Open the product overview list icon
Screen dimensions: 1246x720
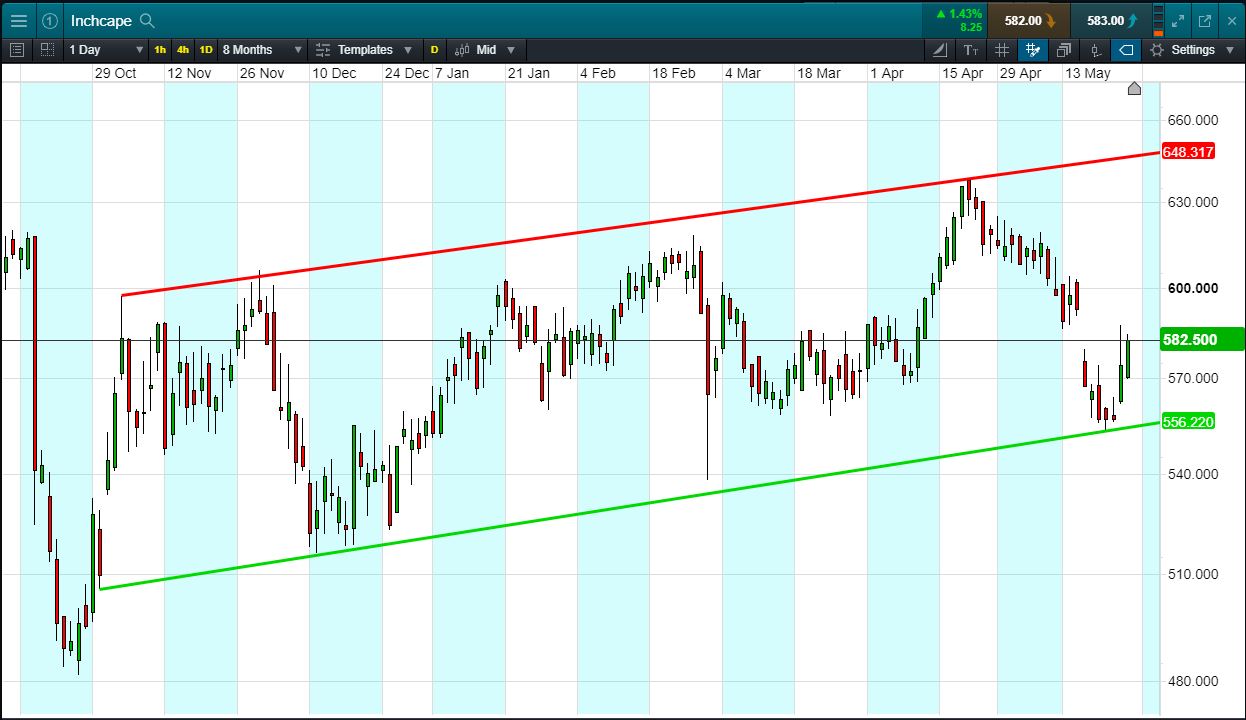click(17, 49)
